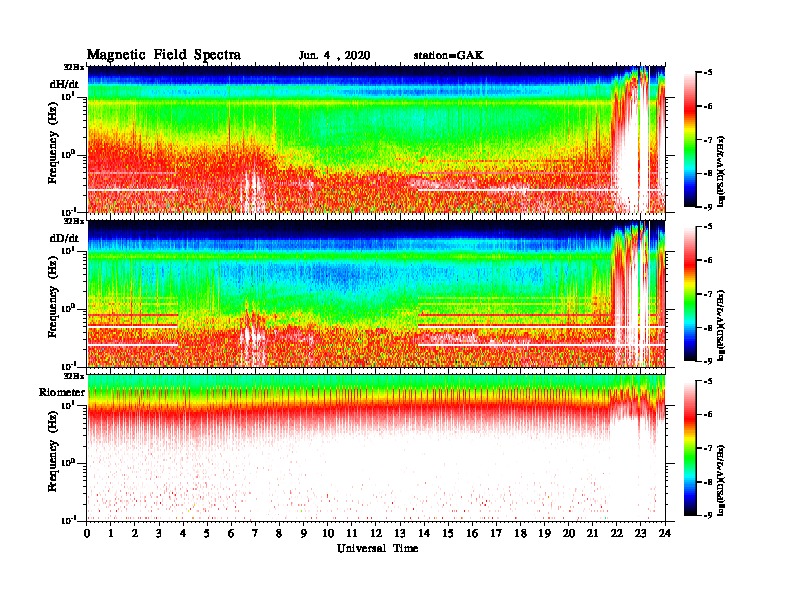Click hour tick label "22" on time axis
Screen dimensions: 792x612
pyautogui.click(x=617, y=533)
